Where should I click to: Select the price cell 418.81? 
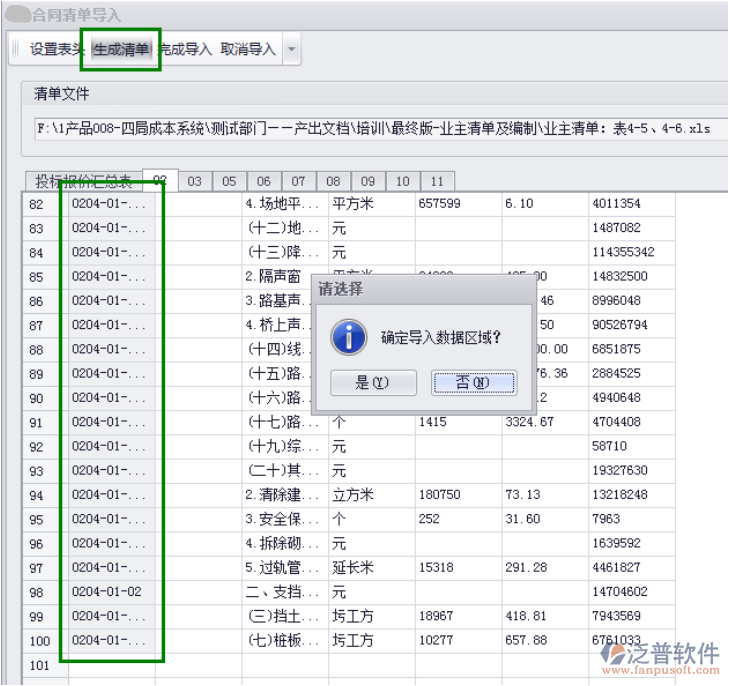coord(545,616)
